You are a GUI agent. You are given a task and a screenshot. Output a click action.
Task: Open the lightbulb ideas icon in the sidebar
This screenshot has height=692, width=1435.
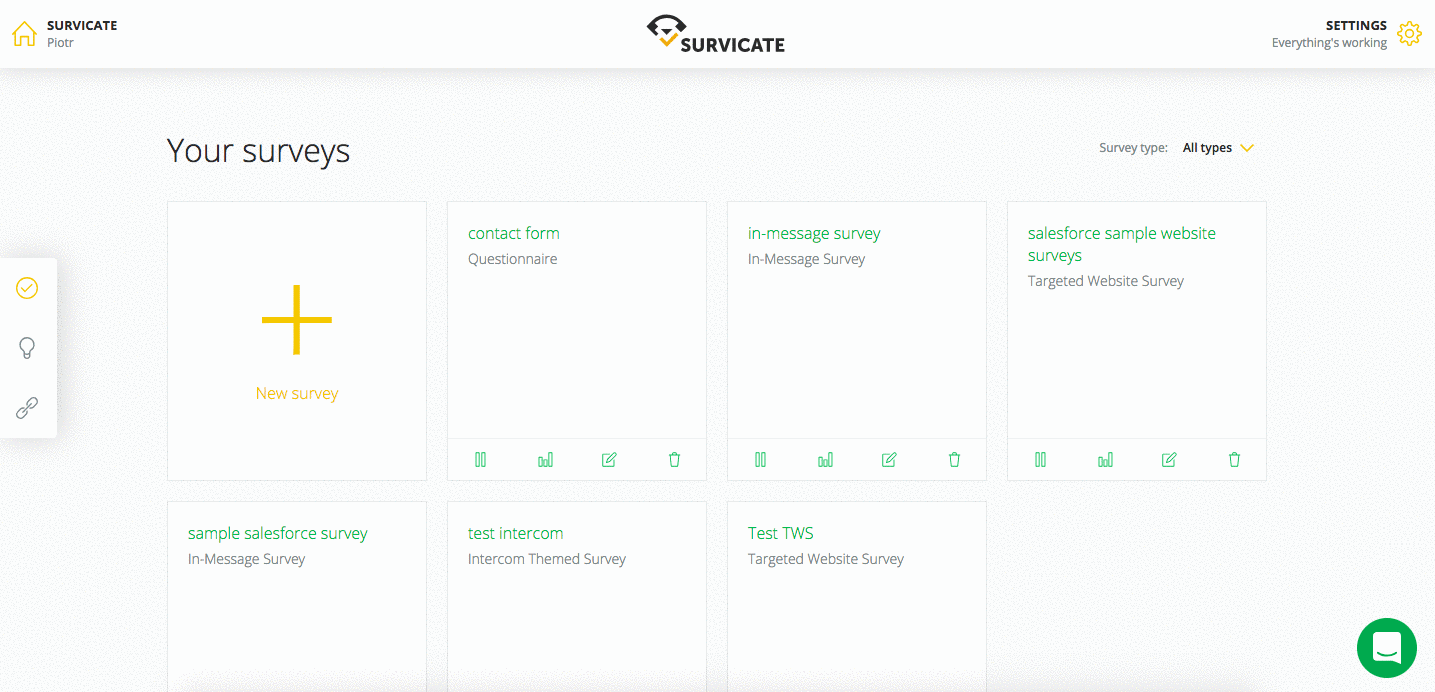click(x=27, y=348)
